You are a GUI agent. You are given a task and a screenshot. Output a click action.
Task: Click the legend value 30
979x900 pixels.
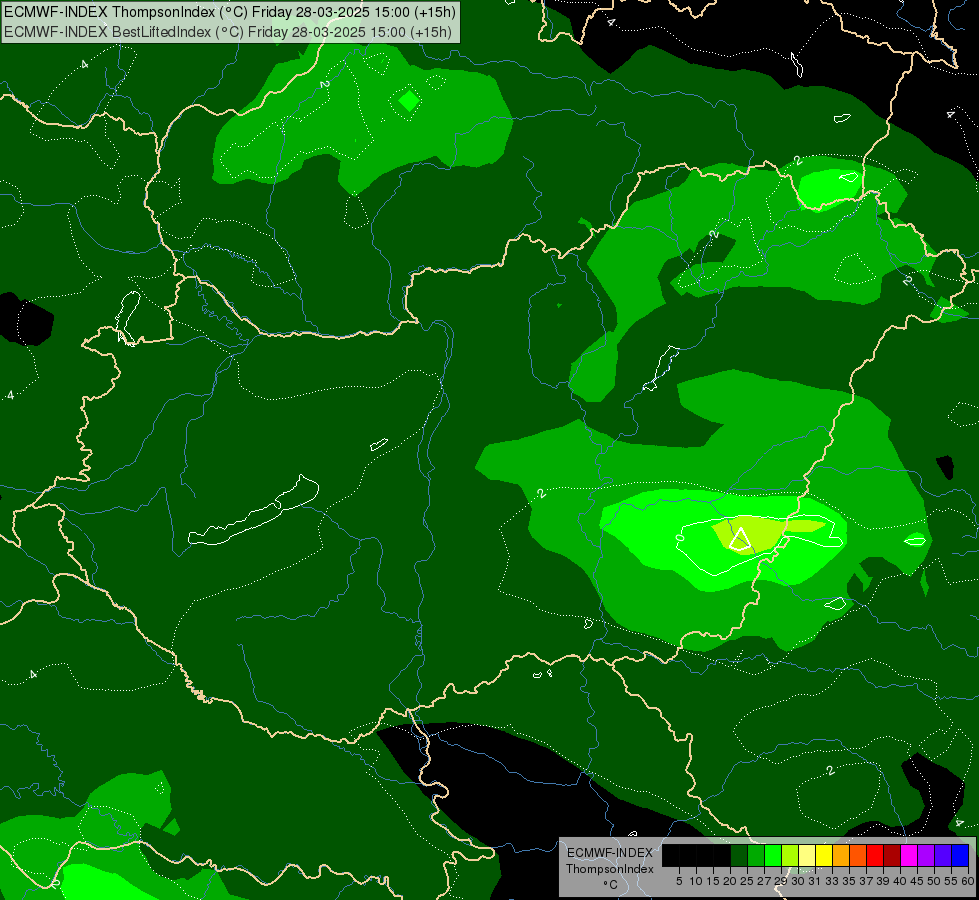click(799, 881)
